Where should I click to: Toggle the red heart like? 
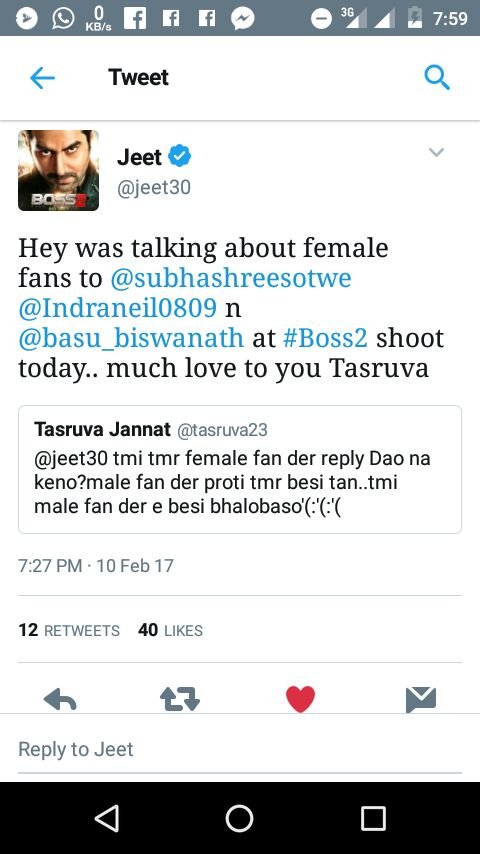pyautogui.click(x=300, y=699)
